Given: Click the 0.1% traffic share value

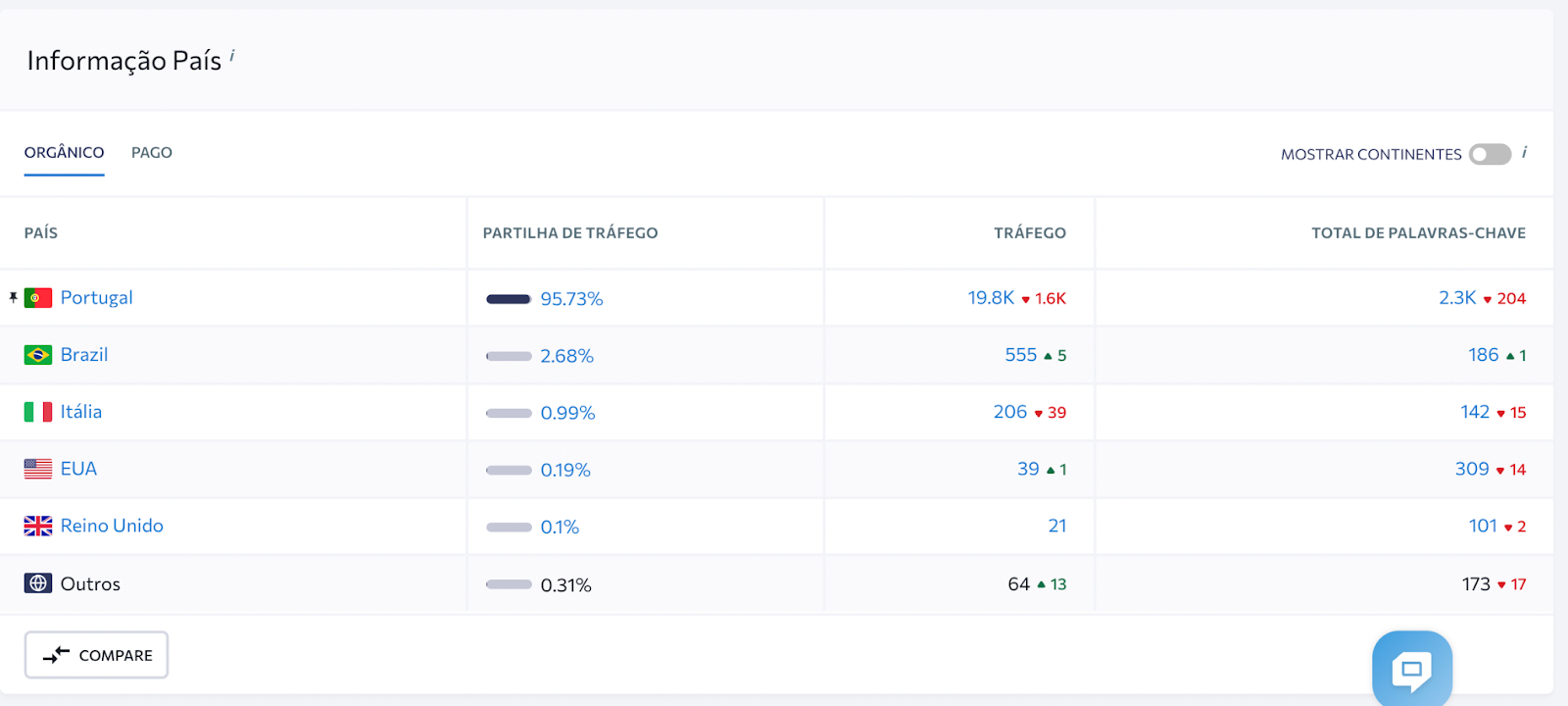Looking at the screenshot, I should (x=560, y=527).
